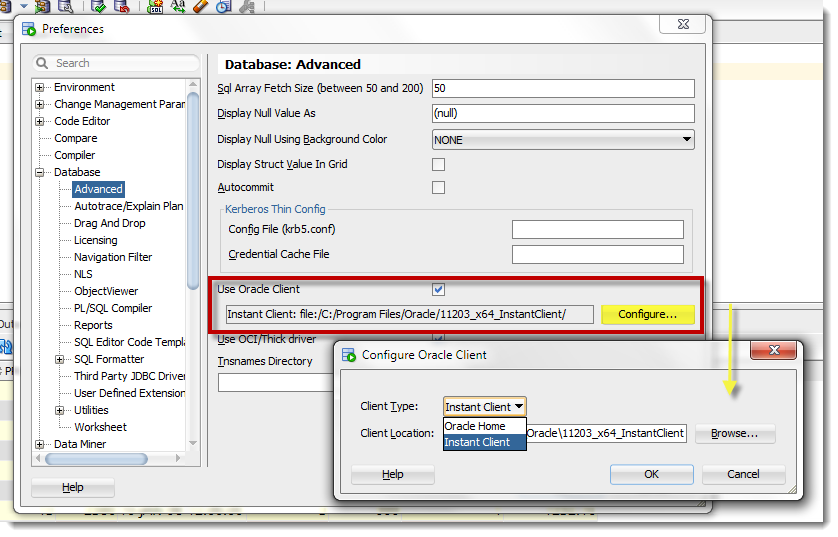Click Help in the Preferences dialog
This screenshot has height=537, width=838.
pyautogui.click(x=73, y=487)
